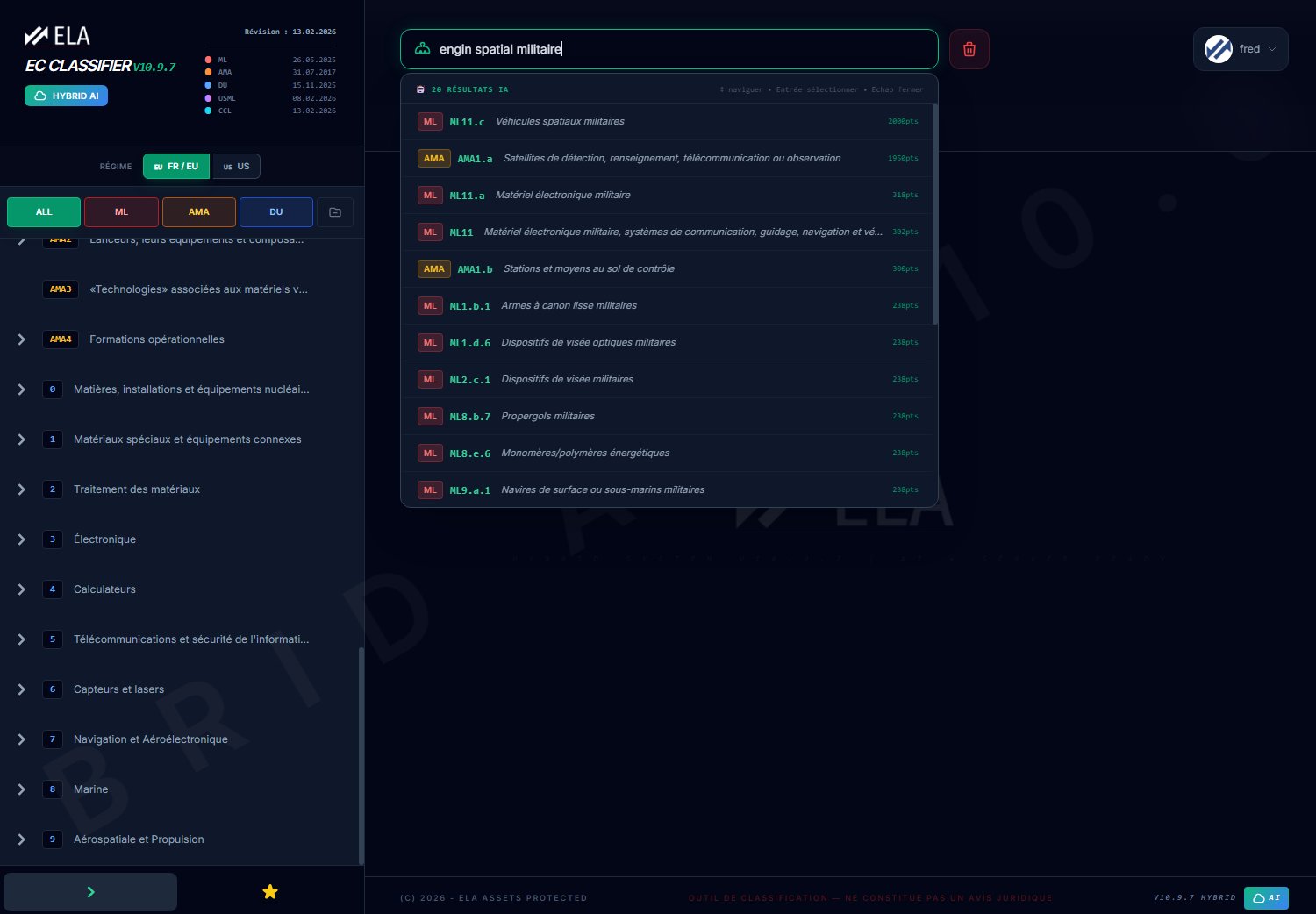Click the AI search icon in search box
This screenshot has width=1316, height=914.
422,49
